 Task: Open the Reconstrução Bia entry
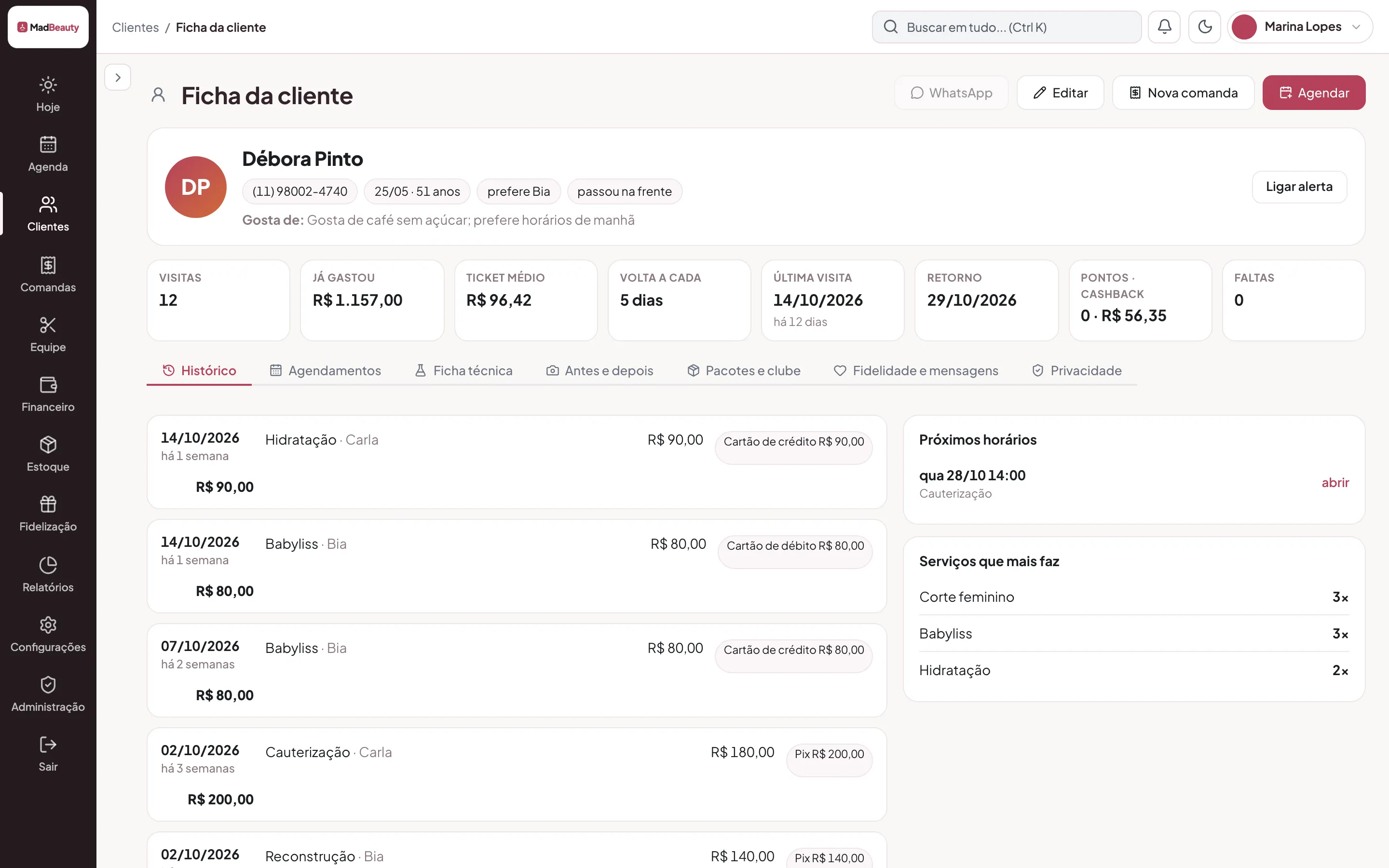point(517,850)
